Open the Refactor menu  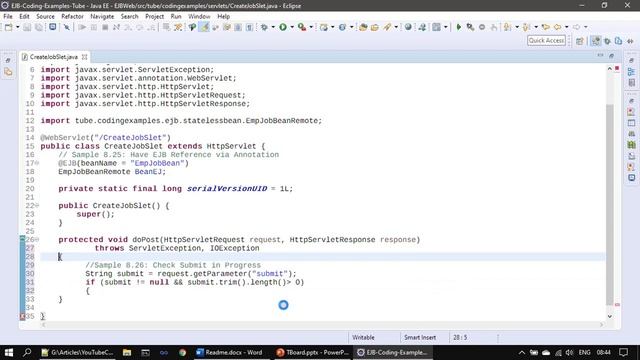[72, 16]
